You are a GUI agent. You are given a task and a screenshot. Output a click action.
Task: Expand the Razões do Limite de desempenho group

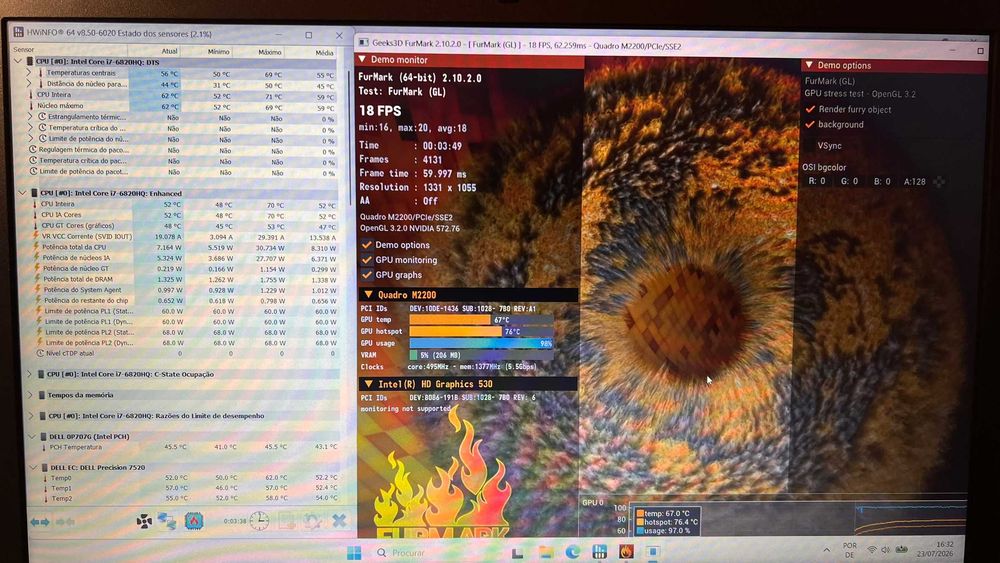tap(31, 416)
